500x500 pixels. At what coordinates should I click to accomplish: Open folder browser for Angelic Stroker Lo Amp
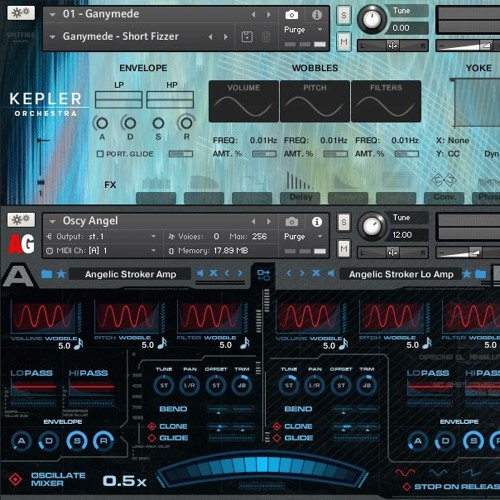coord(481,274)
